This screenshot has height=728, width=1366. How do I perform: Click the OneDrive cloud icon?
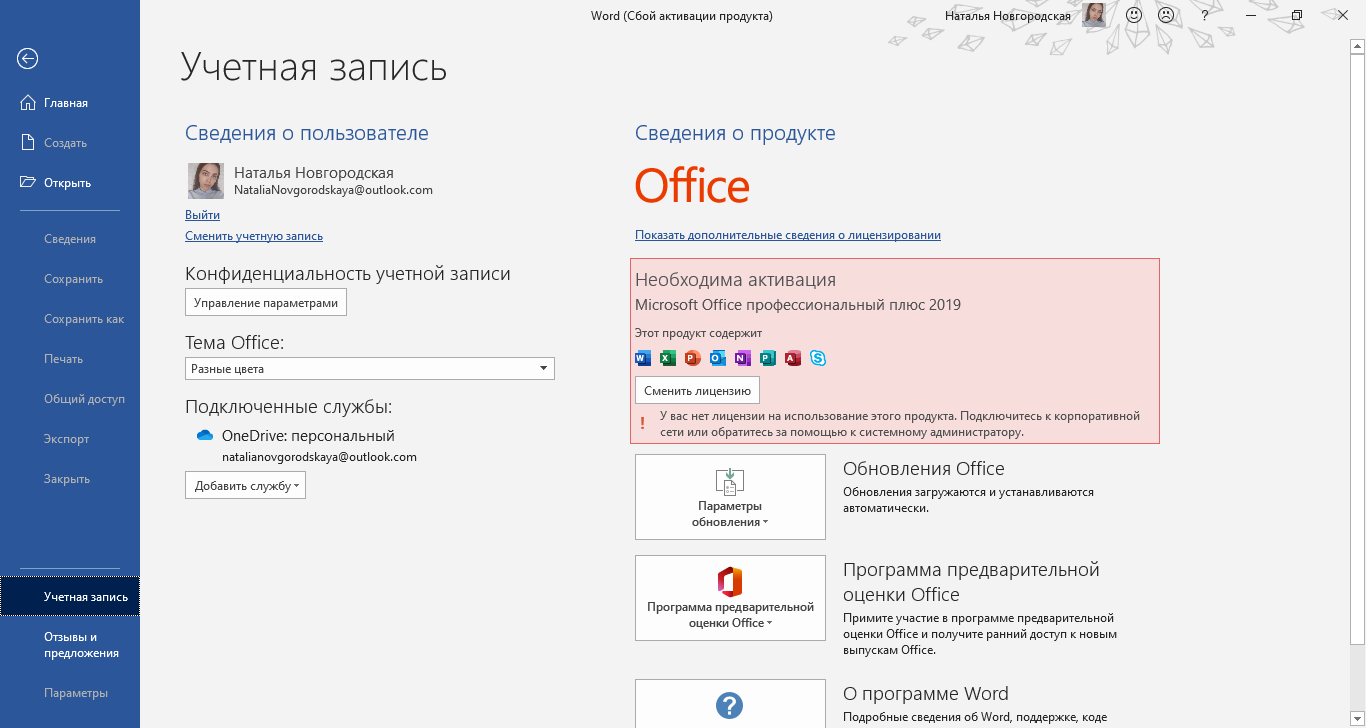click(205, 435)
